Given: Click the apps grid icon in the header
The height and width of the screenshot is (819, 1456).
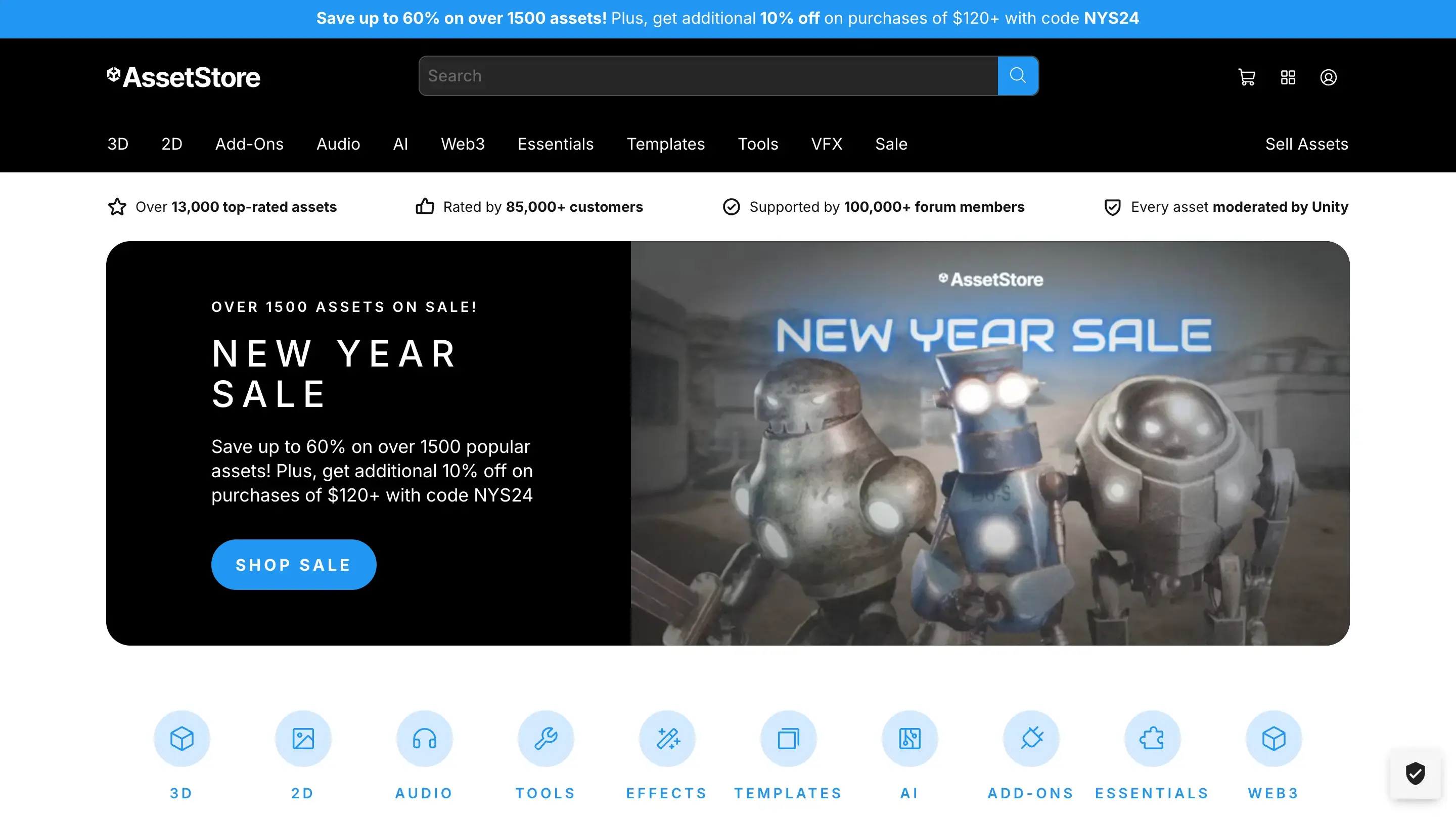Looking at the screenshot, I should click(1288, 77).
